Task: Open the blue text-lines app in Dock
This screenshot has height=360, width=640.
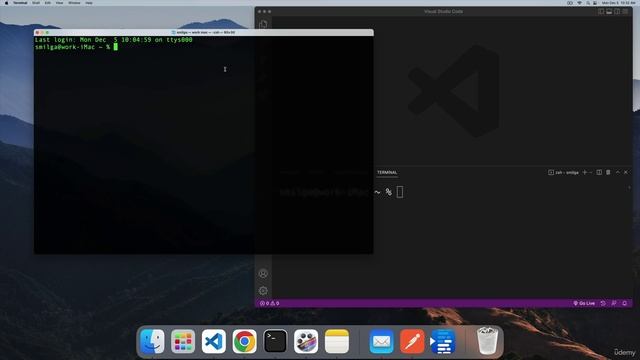Action: tap(443, 341)
